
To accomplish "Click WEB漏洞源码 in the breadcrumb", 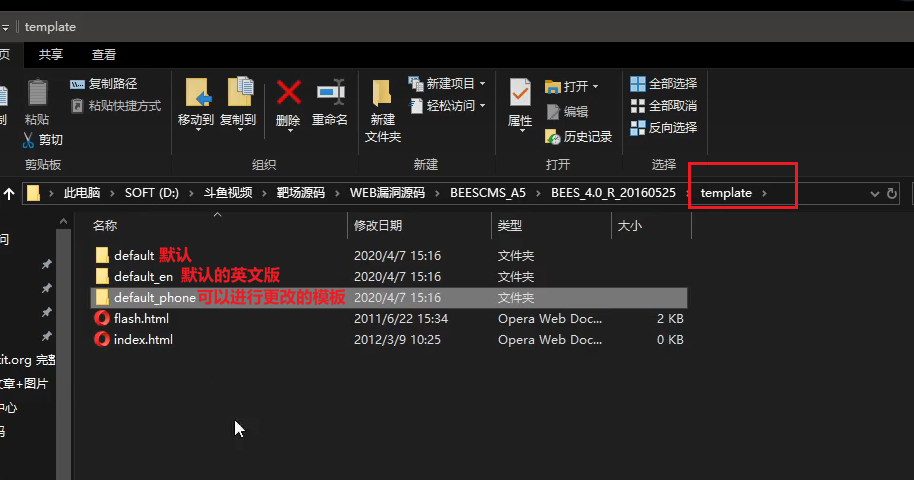I will point(387,193).
